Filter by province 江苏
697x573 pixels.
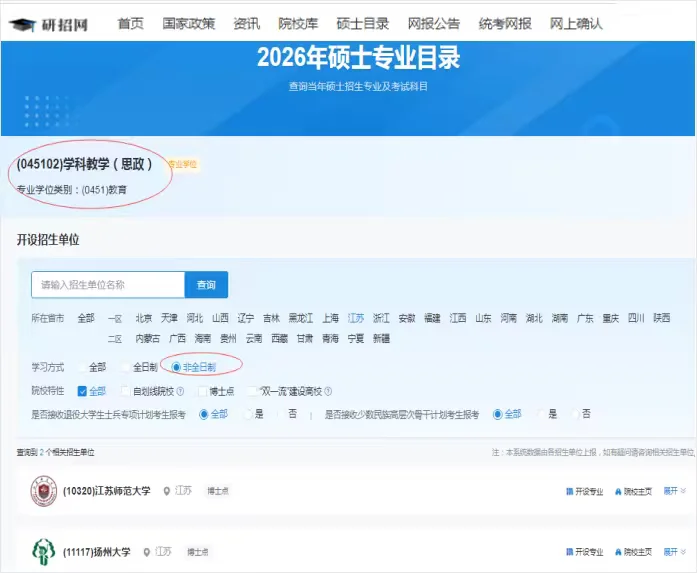356,318
